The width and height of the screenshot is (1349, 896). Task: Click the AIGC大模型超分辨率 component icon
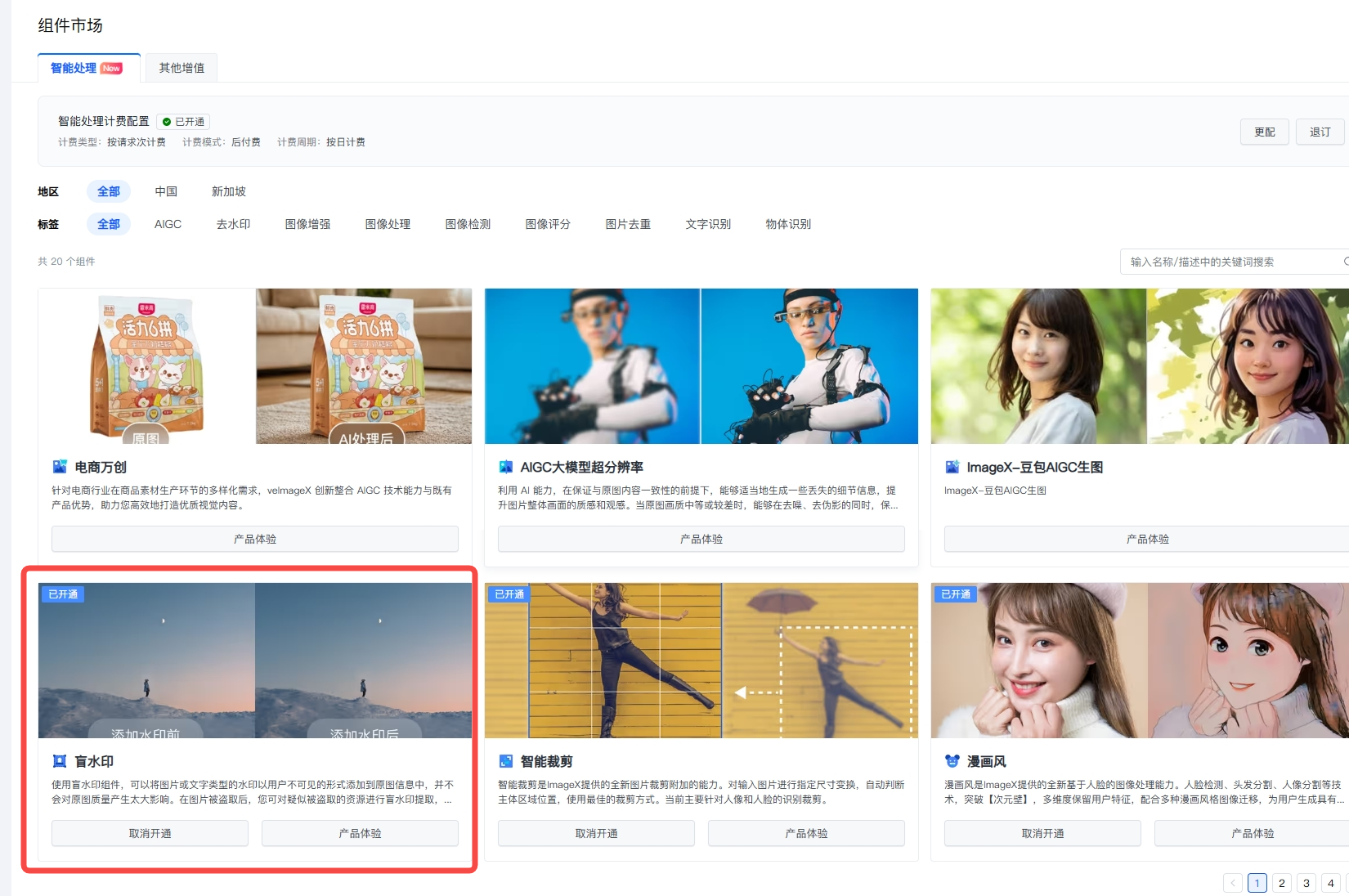506,467
